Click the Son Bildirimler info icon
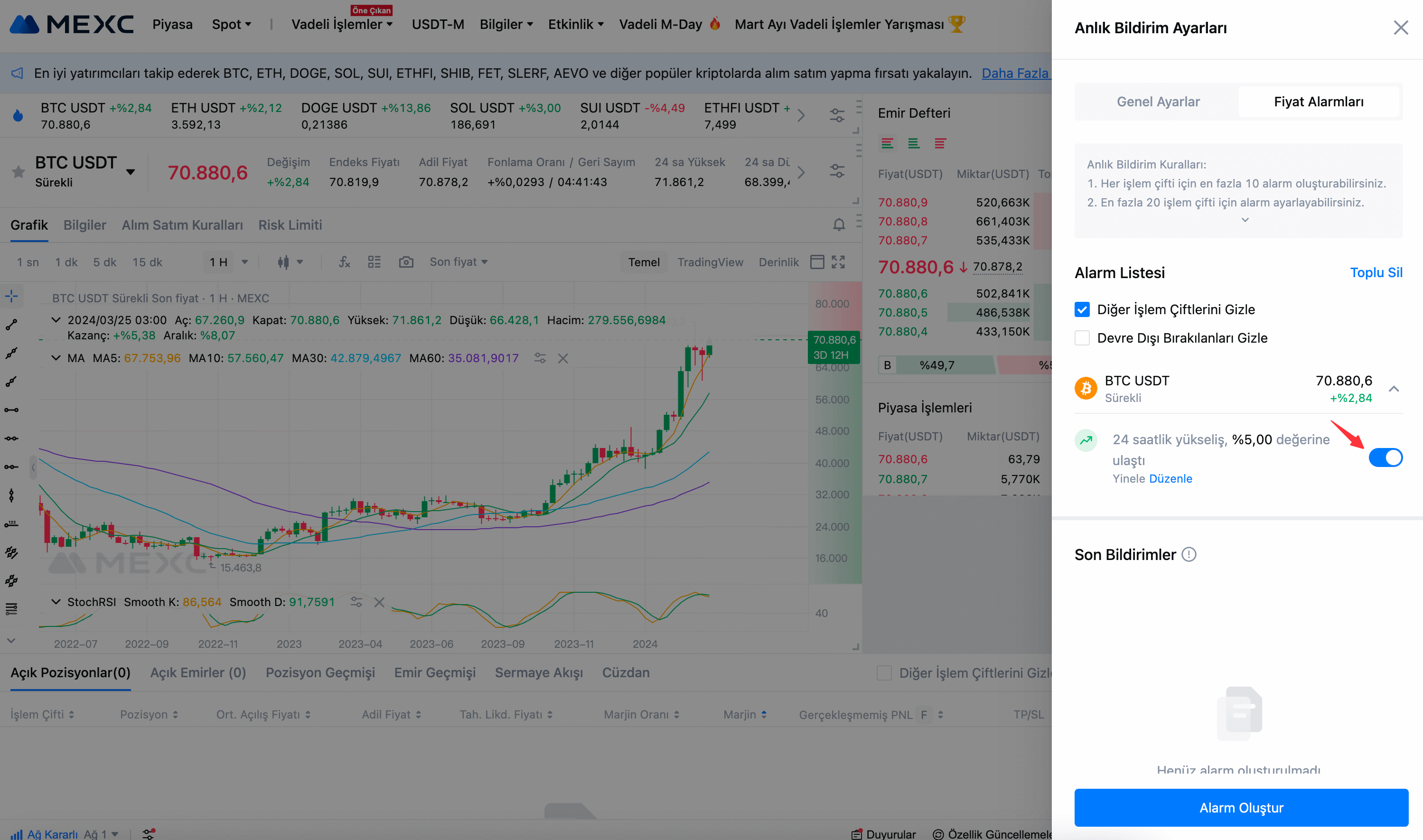The height and width of the screenshot is (840, 1423). (x=1189, y=555)
